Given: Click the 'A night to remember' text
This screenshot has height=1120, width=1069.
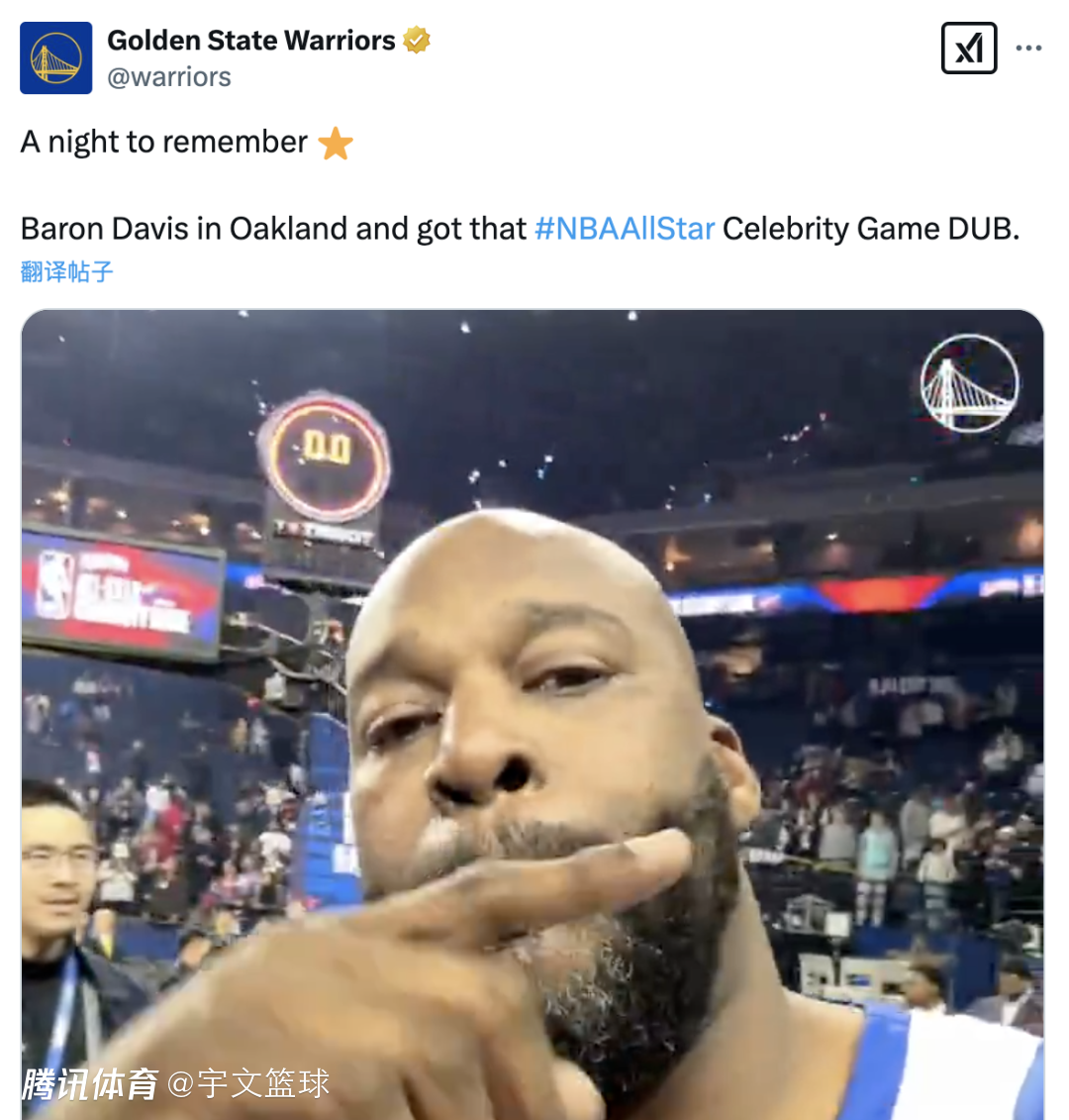Looking at the screenshot, I should click(164, 142).
